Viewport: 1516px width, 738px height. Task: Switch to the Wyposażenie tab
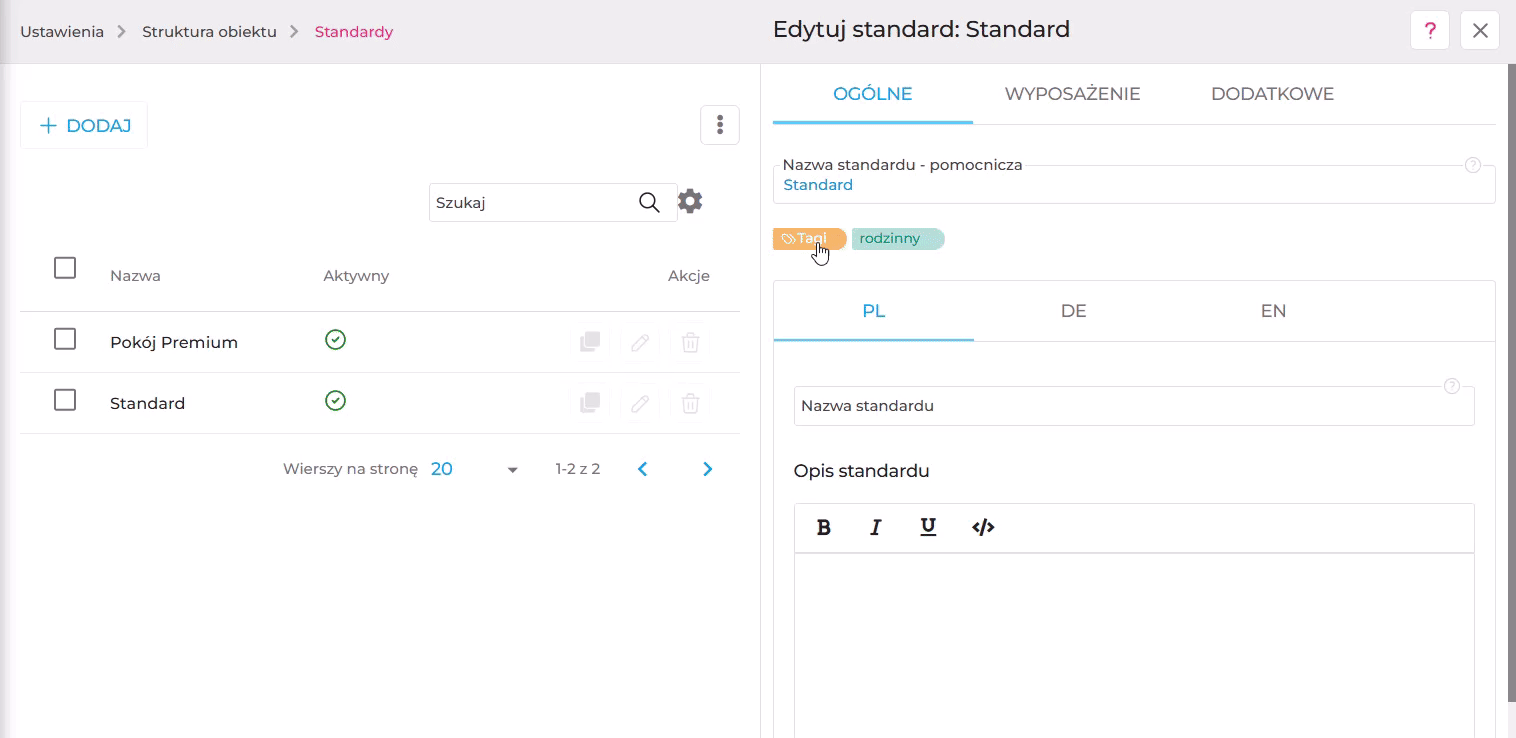[x=1072, y=94]
